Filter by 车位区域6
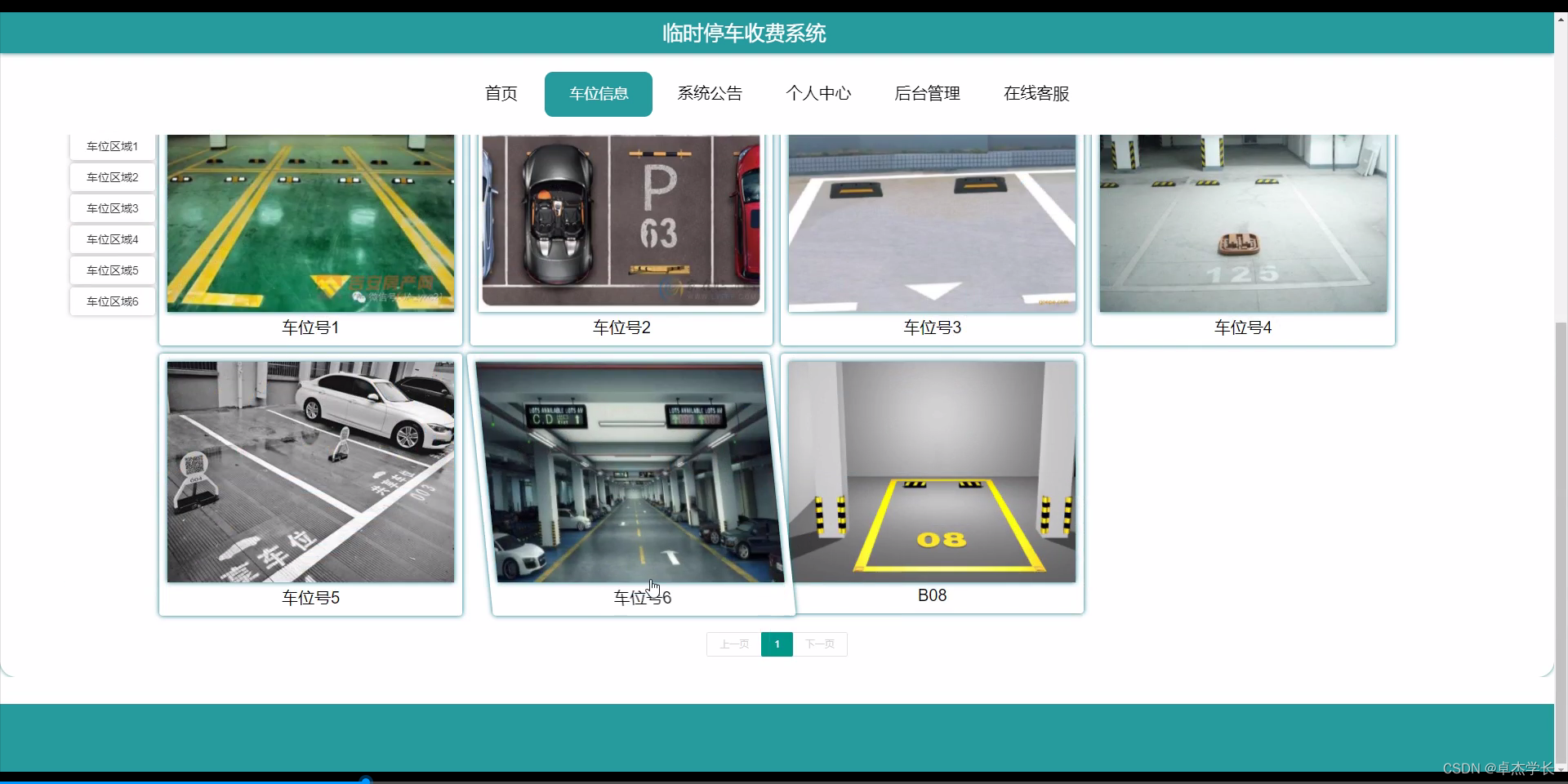 (113, 301)
